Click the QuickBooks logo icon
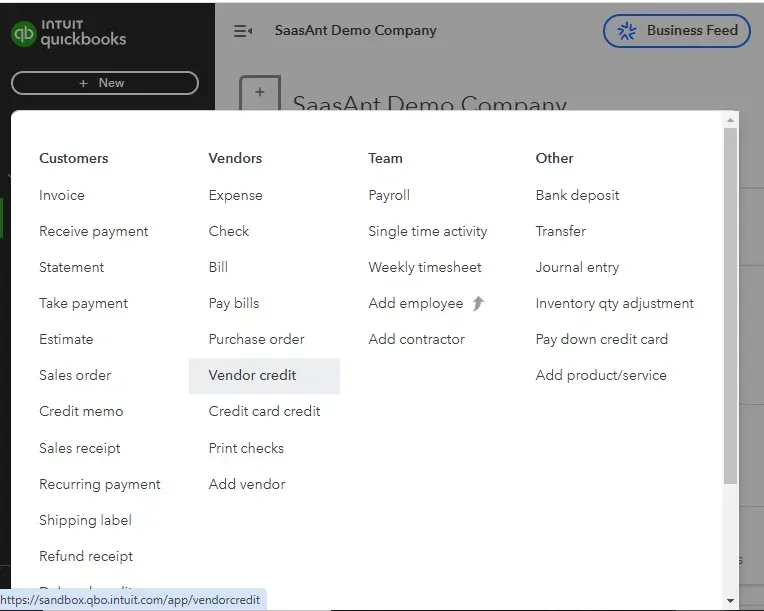 (x=23, y=33)
